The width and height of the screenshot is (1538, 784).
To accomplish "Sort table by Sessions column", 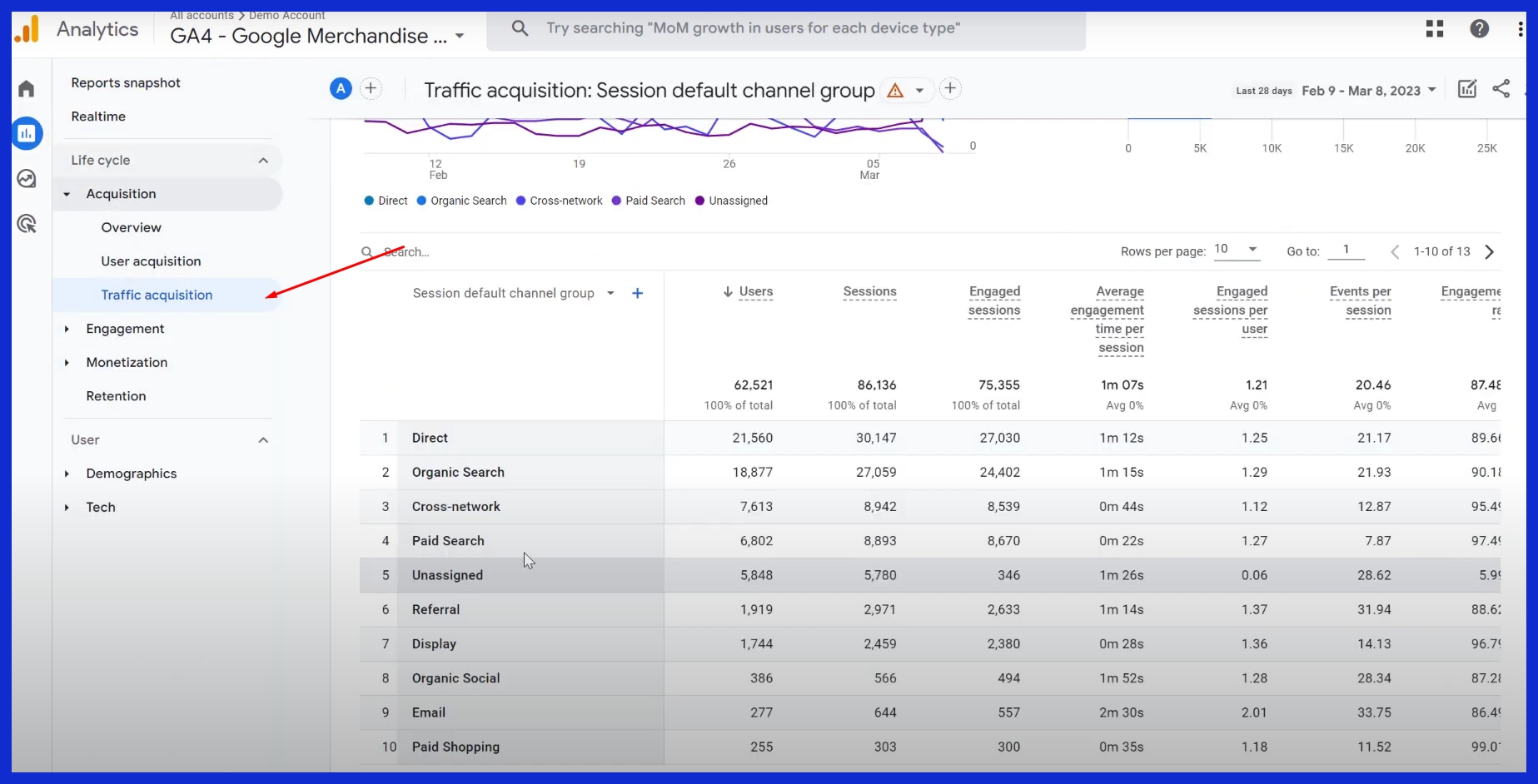I will (869, 291).
